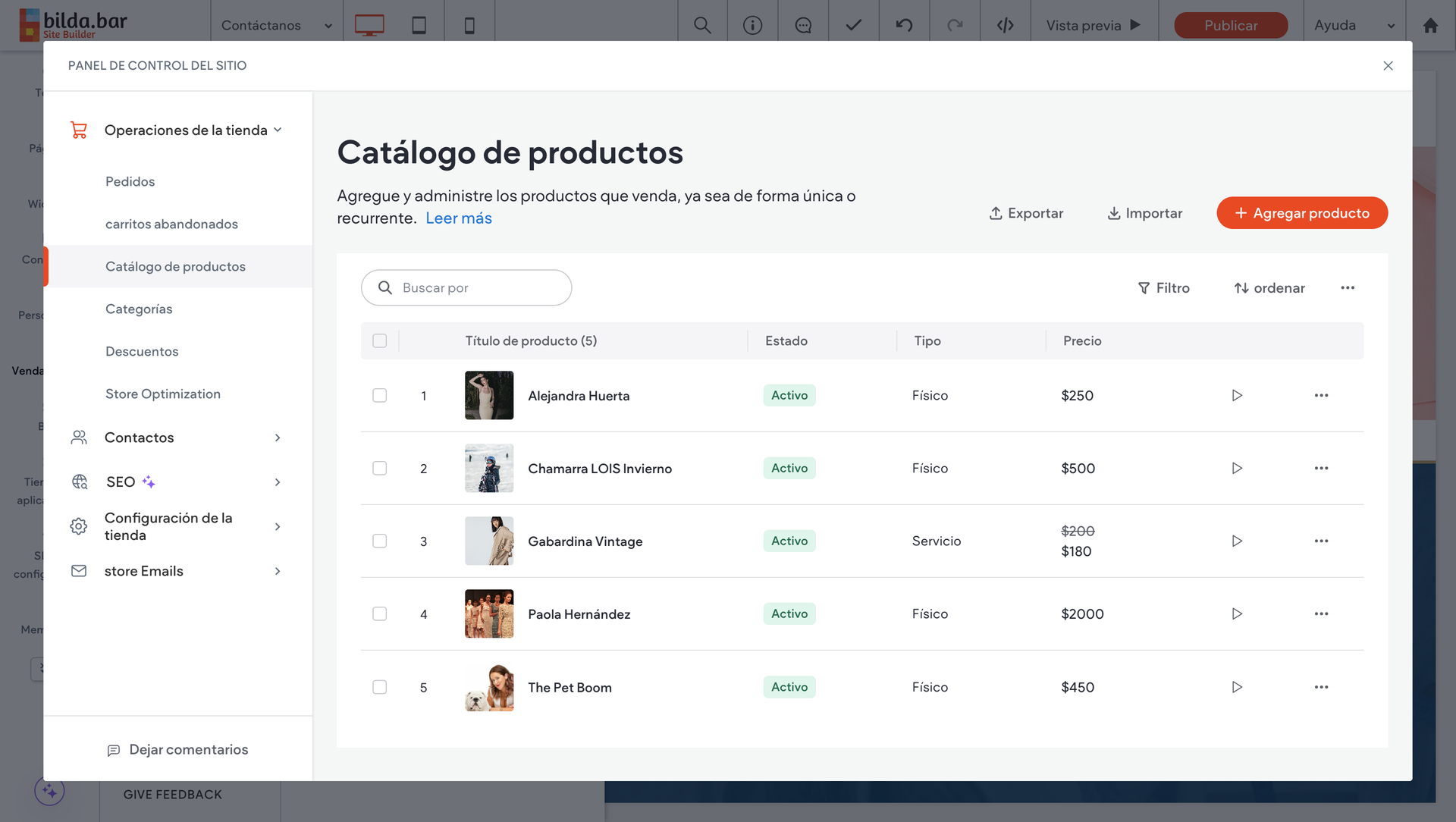
Task: Click the Buscar por search field
Action: [466, 287]
